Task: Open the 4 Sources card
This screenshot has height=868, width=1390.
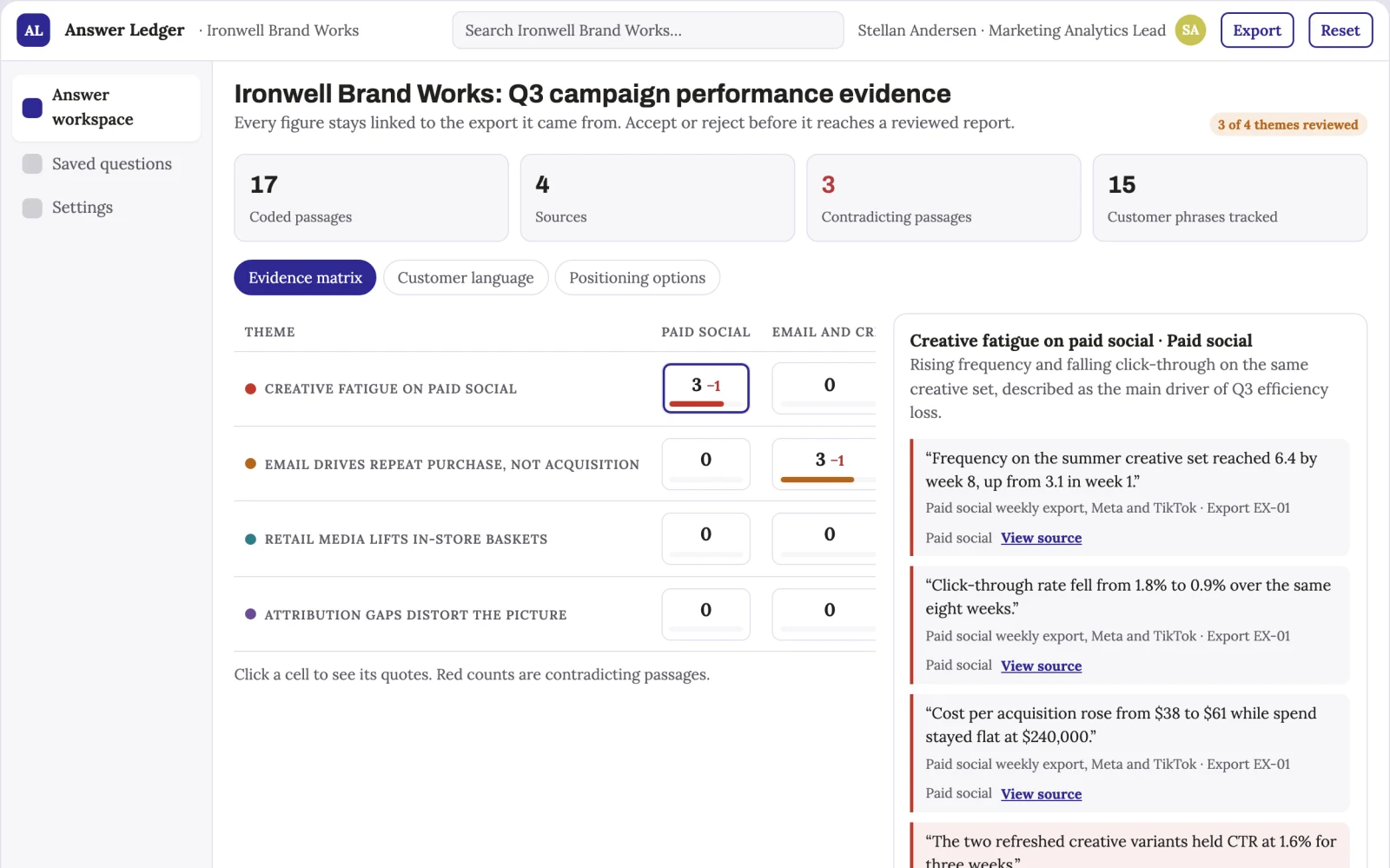Action: pyautogui.click(x=658, y=198)
